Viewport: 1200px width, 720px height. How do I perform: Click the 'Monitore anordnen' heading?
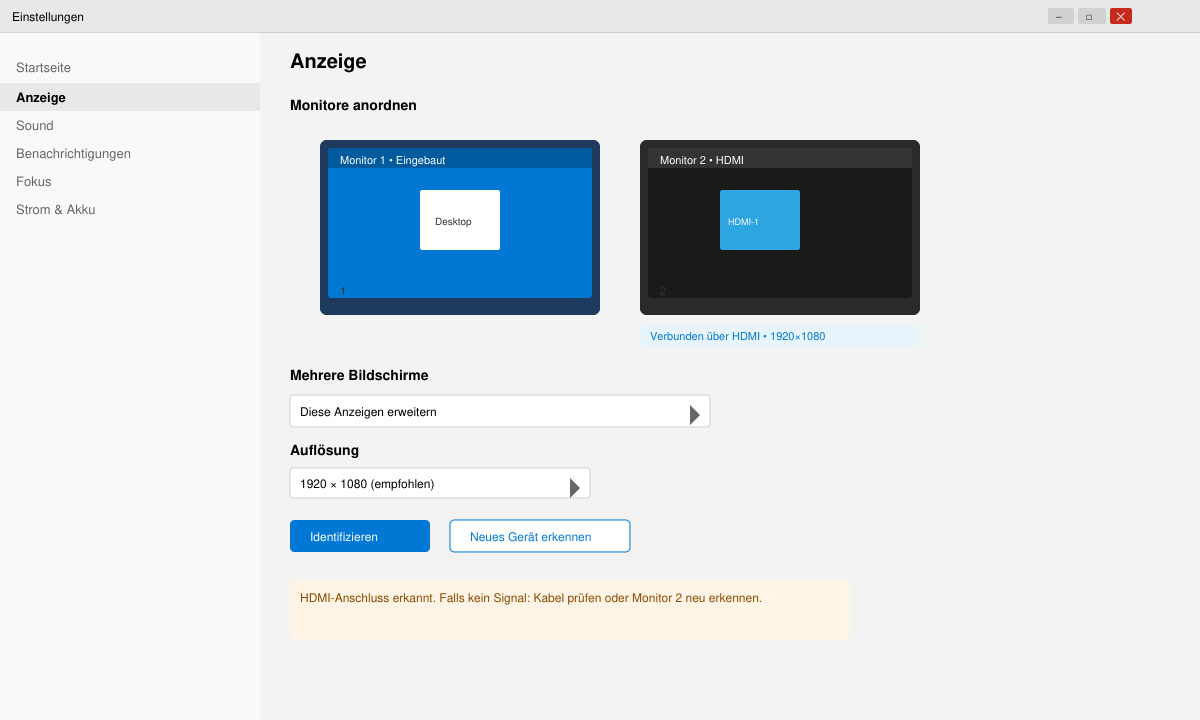(353, 105)
